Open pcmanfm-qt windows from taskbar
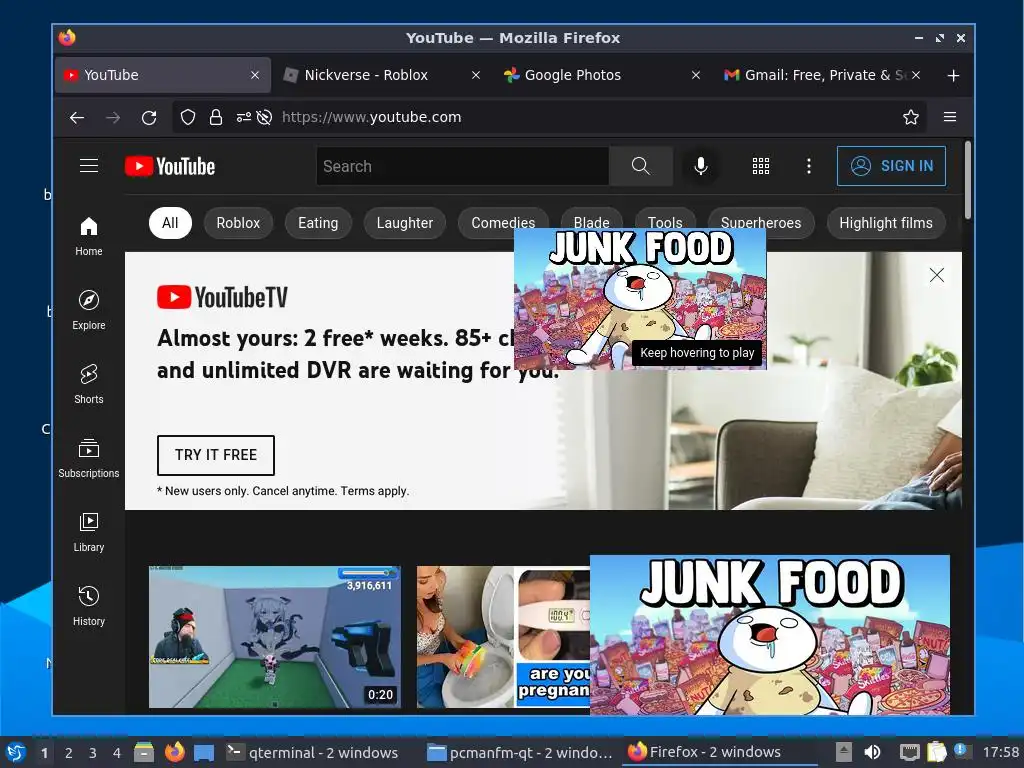The width and height of the screenshot is (1024, 768). click(520, 753)
